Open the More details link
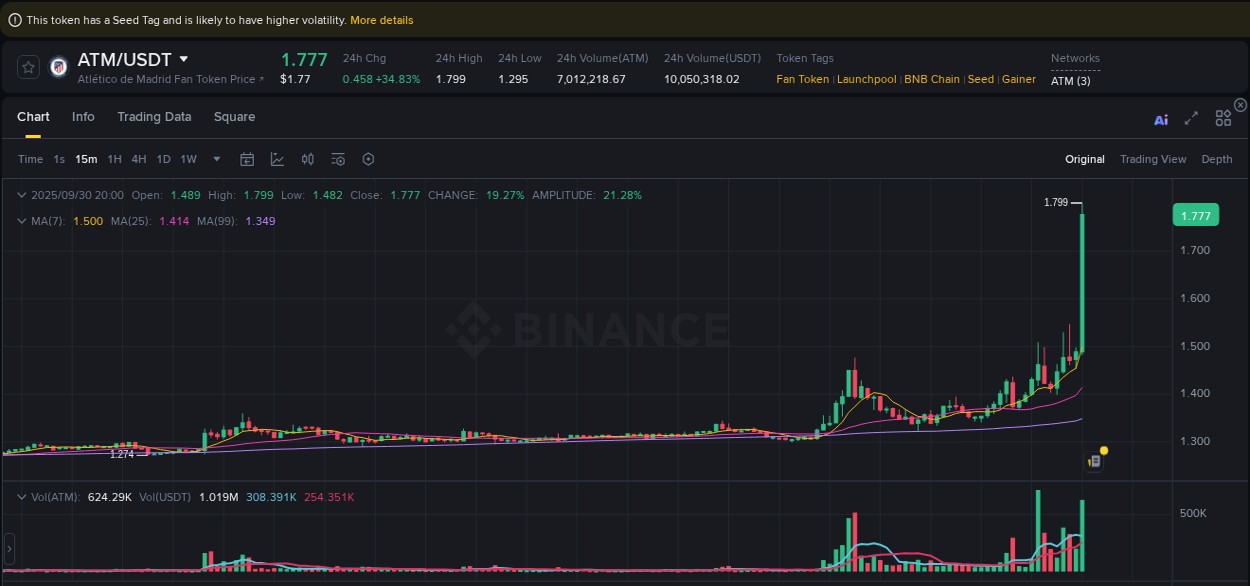The width and height of the screenshot is (1250, 586). click(381, 20)
